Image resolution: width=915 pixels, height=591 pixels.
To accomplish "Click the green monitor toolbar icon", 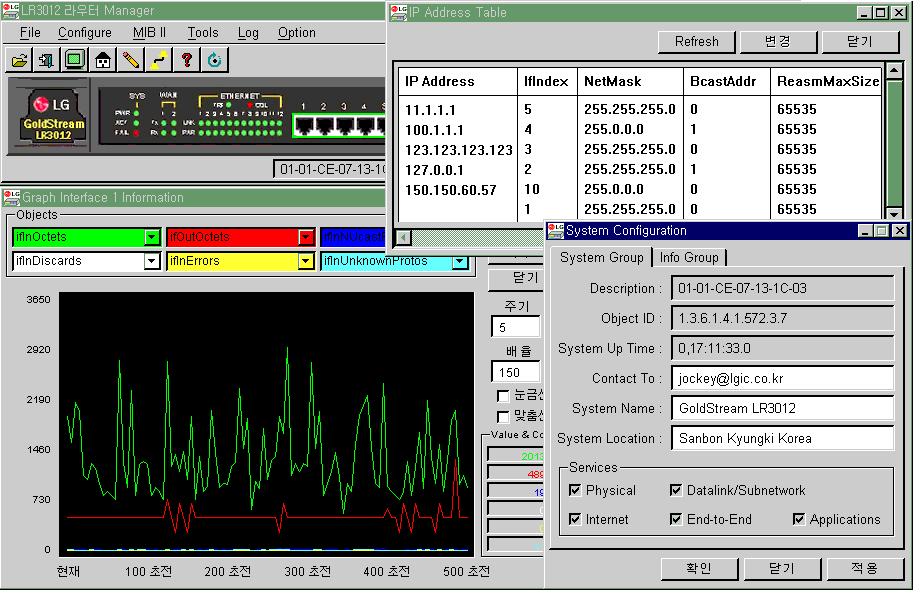I will (x=74, y=60).
